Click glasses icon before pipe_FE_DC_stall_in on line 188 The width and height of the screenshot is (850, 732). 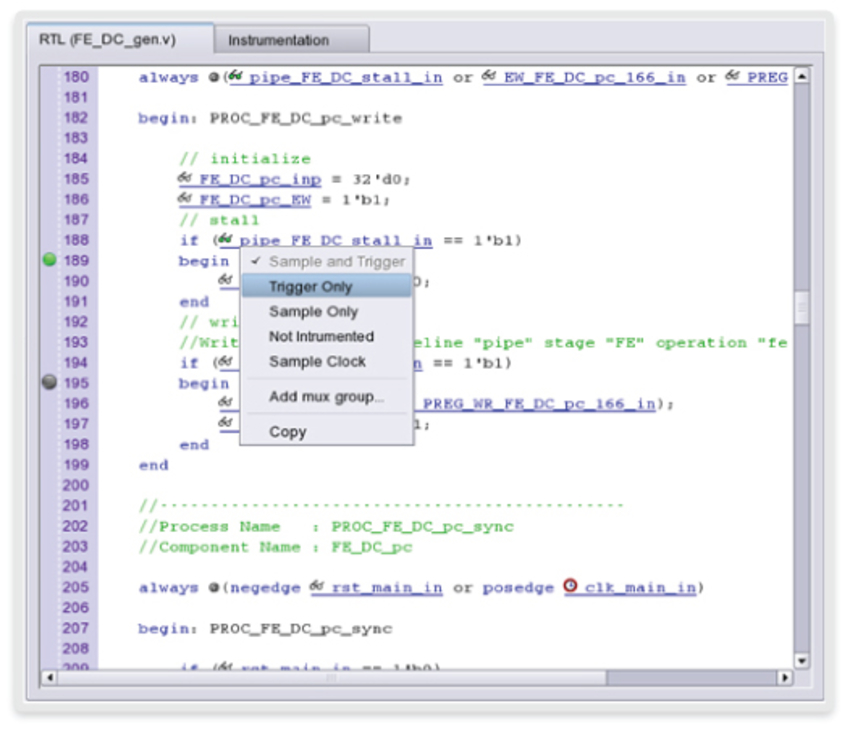[x=227, y=239]
